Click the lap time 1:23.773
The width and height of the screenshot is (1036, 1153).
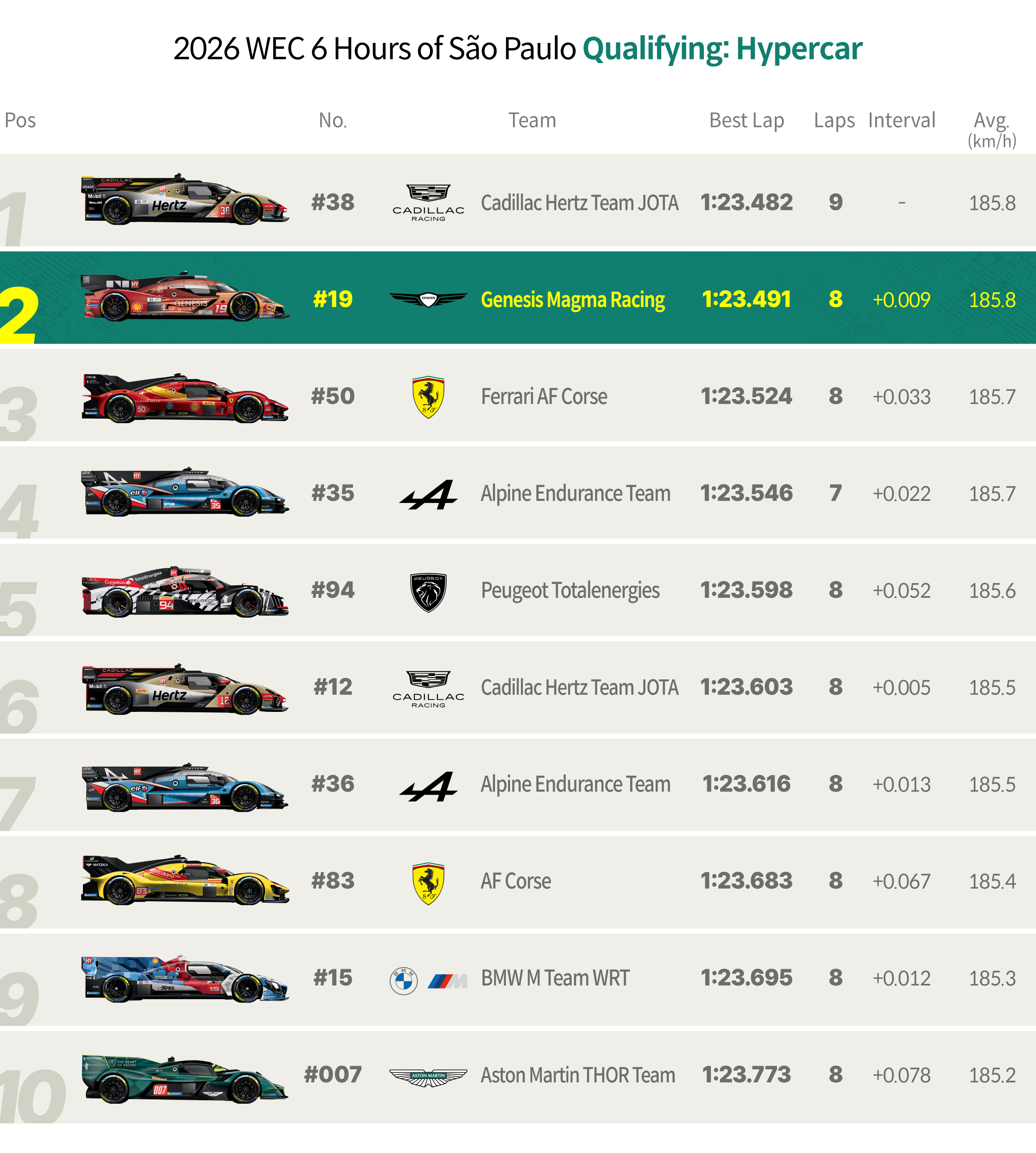coord(746,1075)
